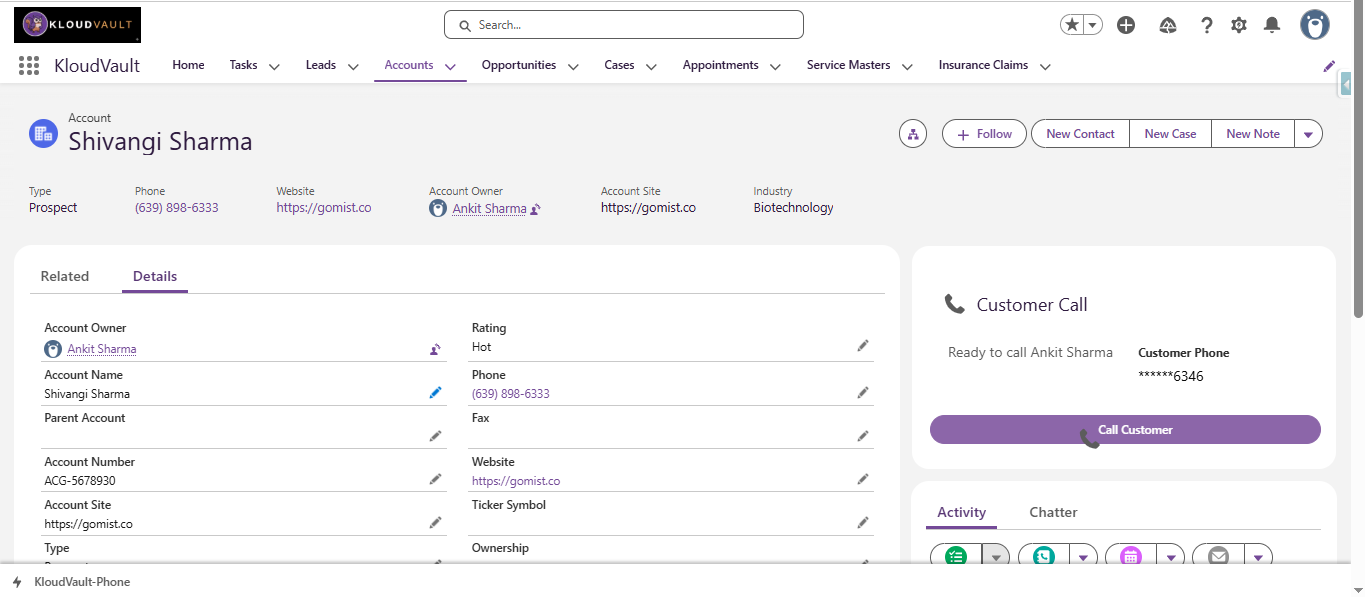Create a new event calendar icon
Screen dimensions: 1365x597
coord(1131,557)
